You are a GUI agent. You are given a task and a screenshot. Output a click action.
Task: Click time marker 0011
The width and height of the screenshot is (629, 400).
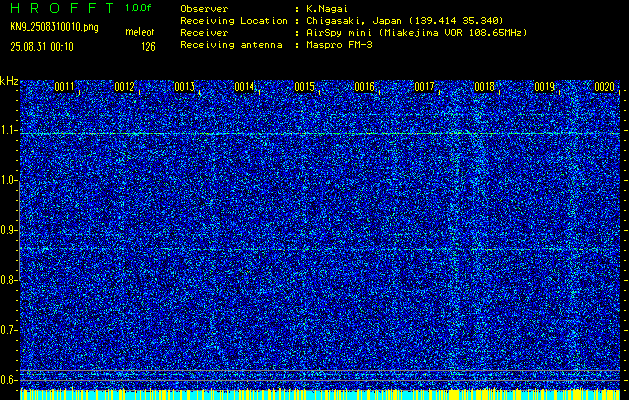tap(65, 87)
